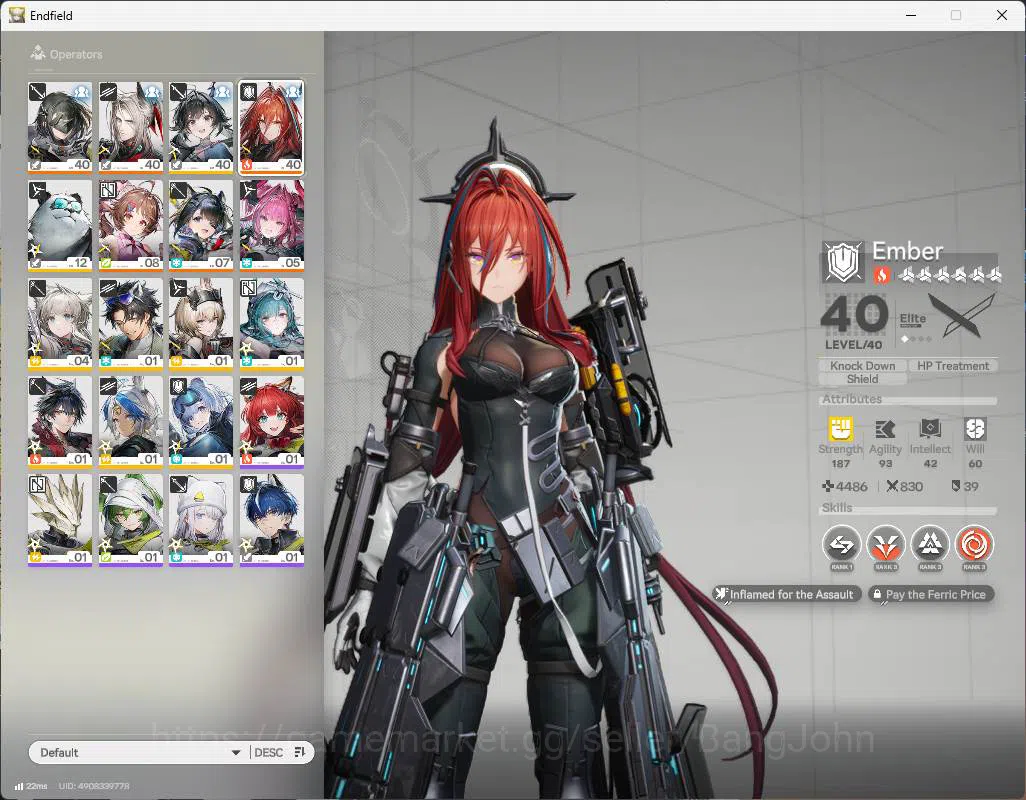Select the black-haired operator portrait at level 40
Viewport: 1026px width, 800px height.
point(201,128)
